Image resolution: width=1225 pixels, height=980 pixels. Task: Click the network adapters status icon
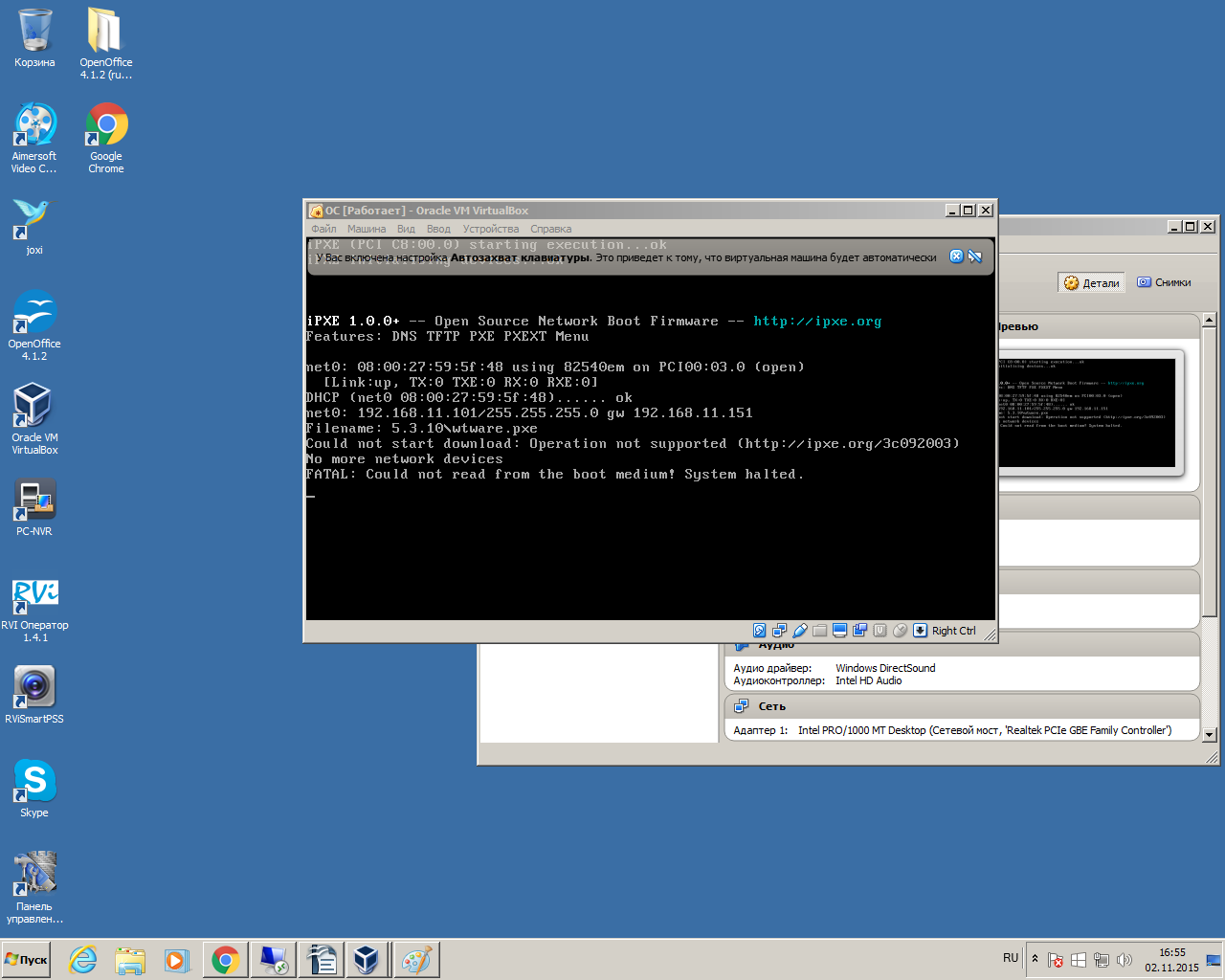[x=779, y=631]
